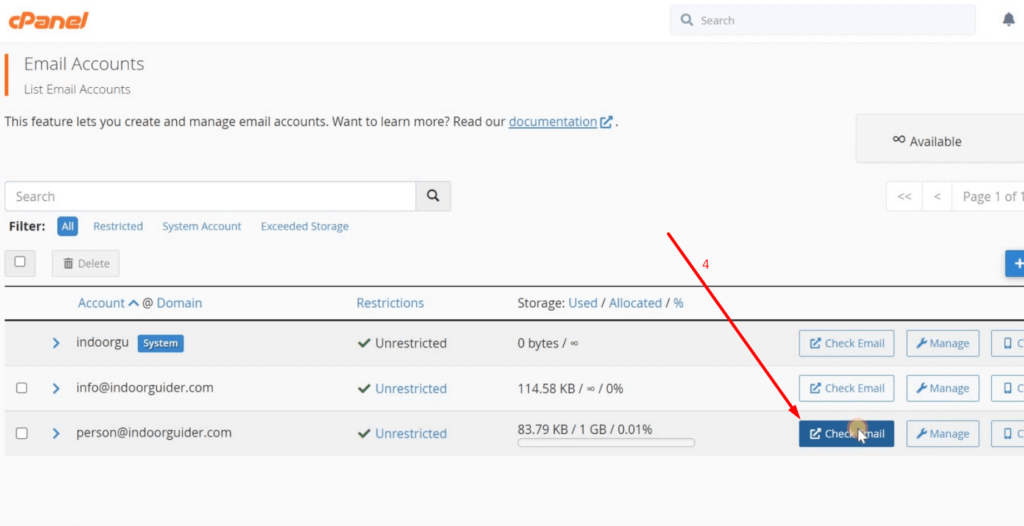Image resolution: width=1024 pixels, height=526 pixels.
Task: Manage info@indoorguider.com account
Action: coord(942,388)
